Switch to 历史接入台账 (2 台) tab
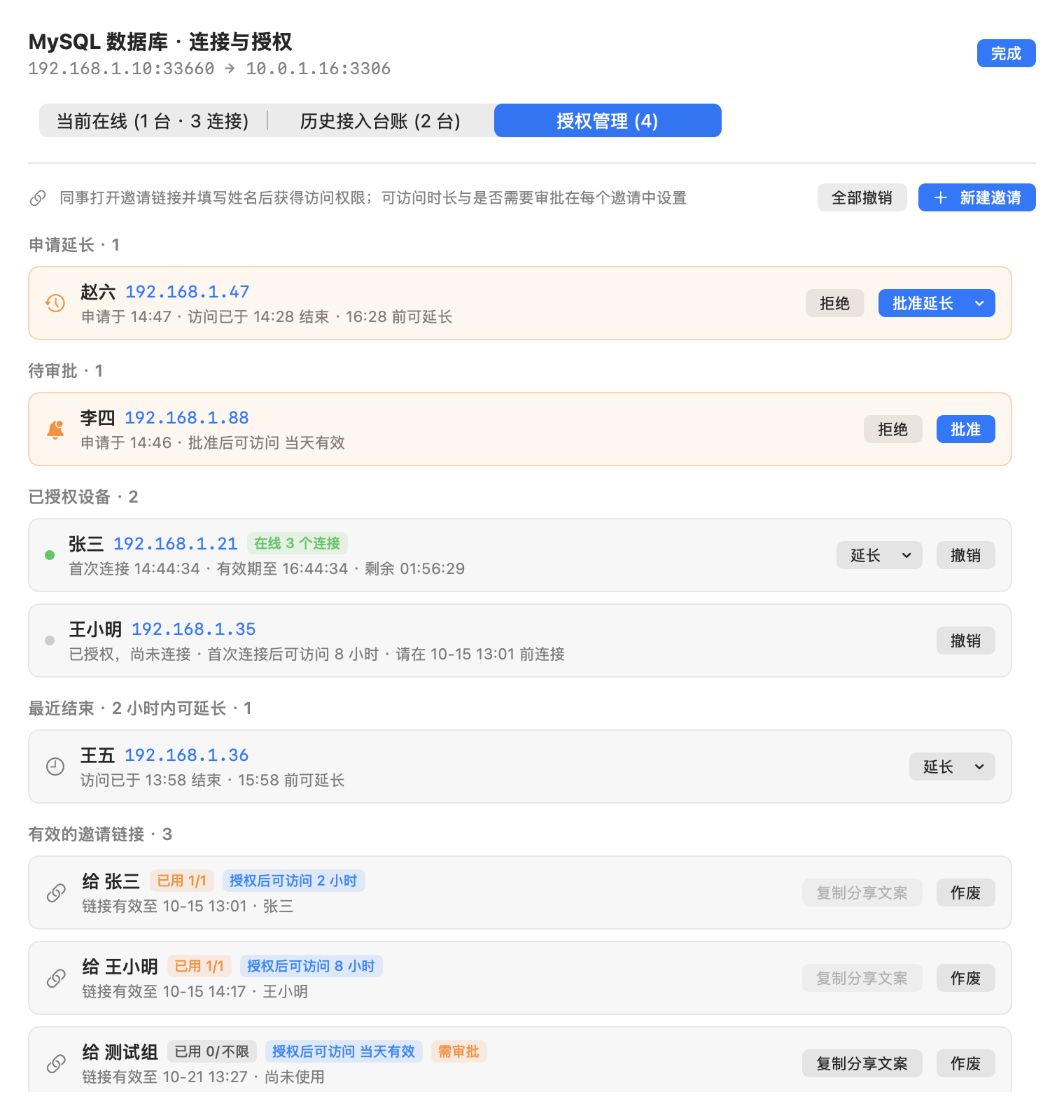 click(x=380, y=121)
